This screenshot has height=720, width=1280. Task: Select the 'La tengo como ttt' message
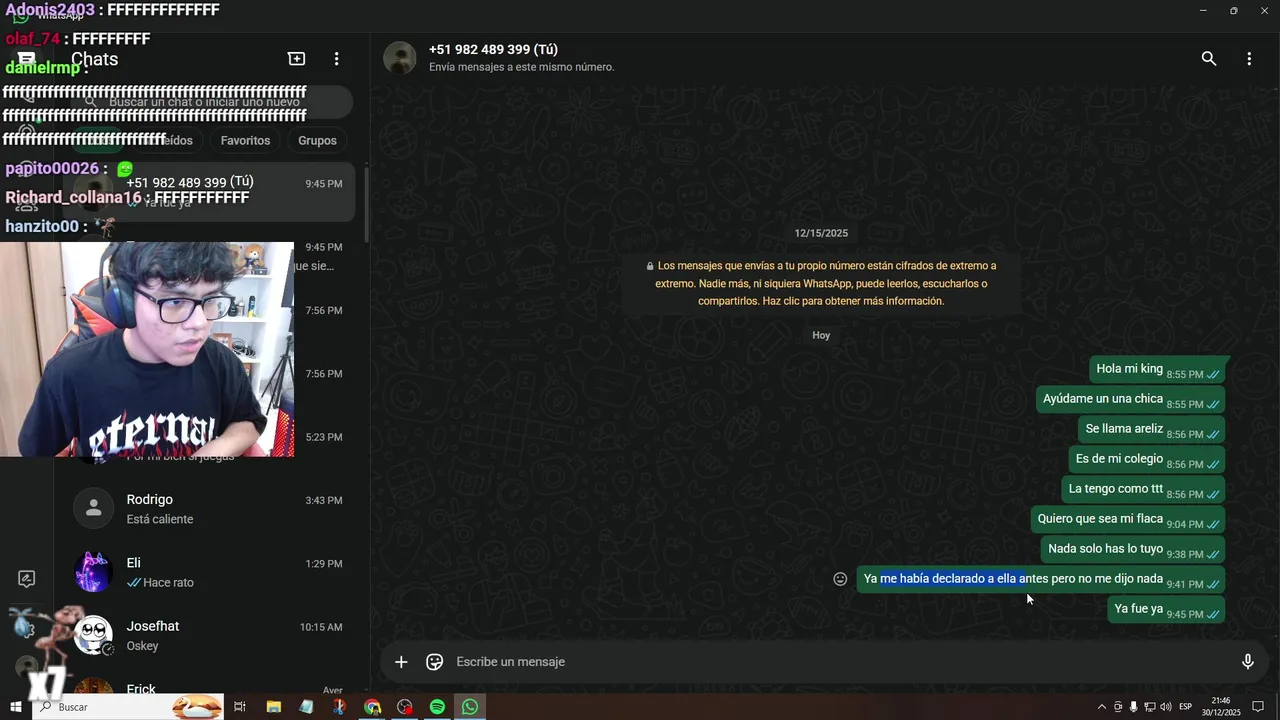[1143, 490]
